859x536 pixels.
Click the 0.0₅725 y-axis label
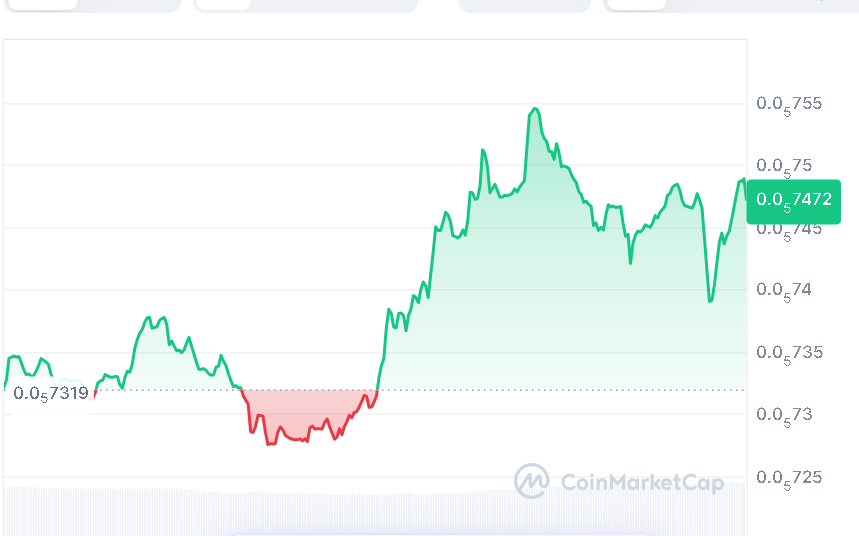[x=789, y=478]
